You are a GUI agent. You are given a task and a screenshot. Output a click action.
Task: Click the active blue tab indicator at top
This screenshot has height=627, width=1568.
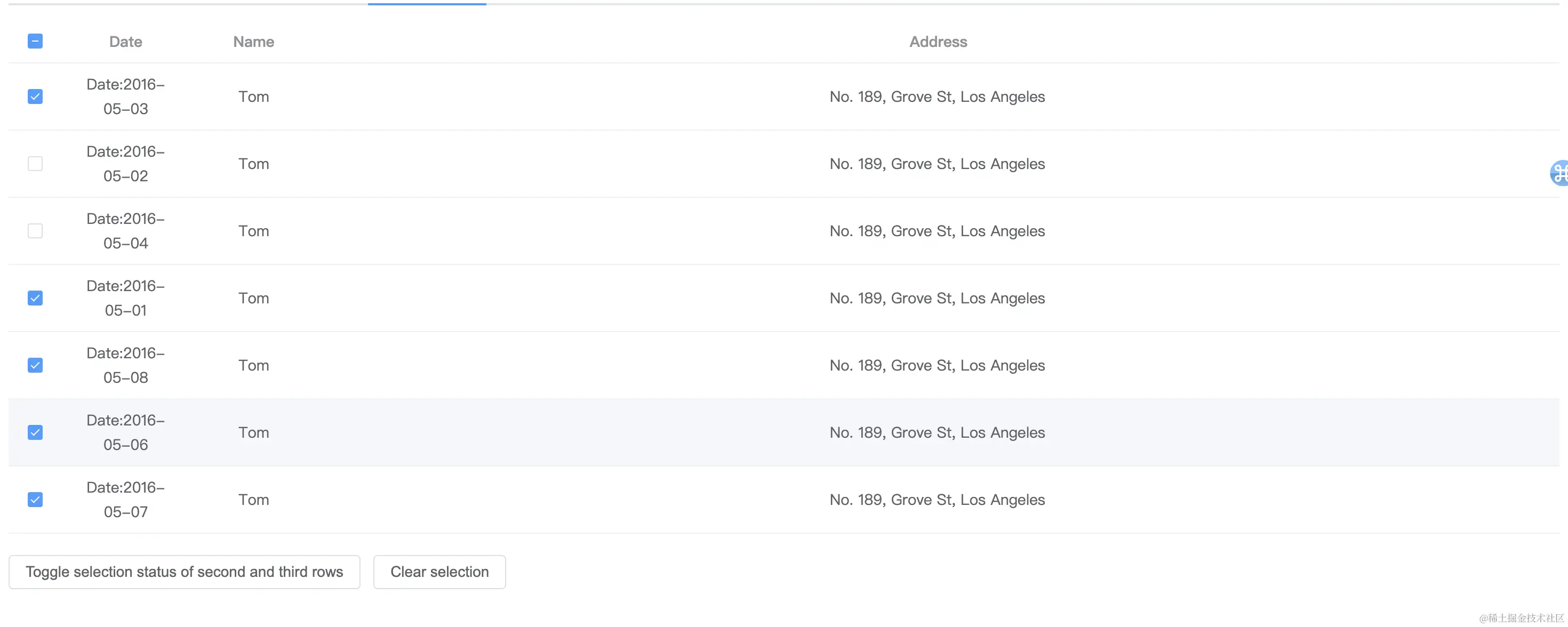[x=427, y=4]
